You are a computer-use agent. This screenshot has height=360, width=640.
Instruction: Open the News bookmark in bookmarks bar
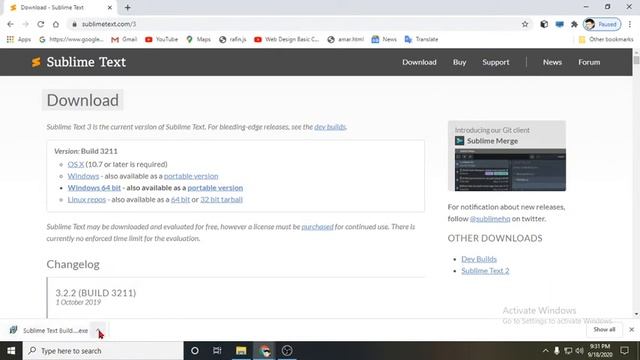384,39
